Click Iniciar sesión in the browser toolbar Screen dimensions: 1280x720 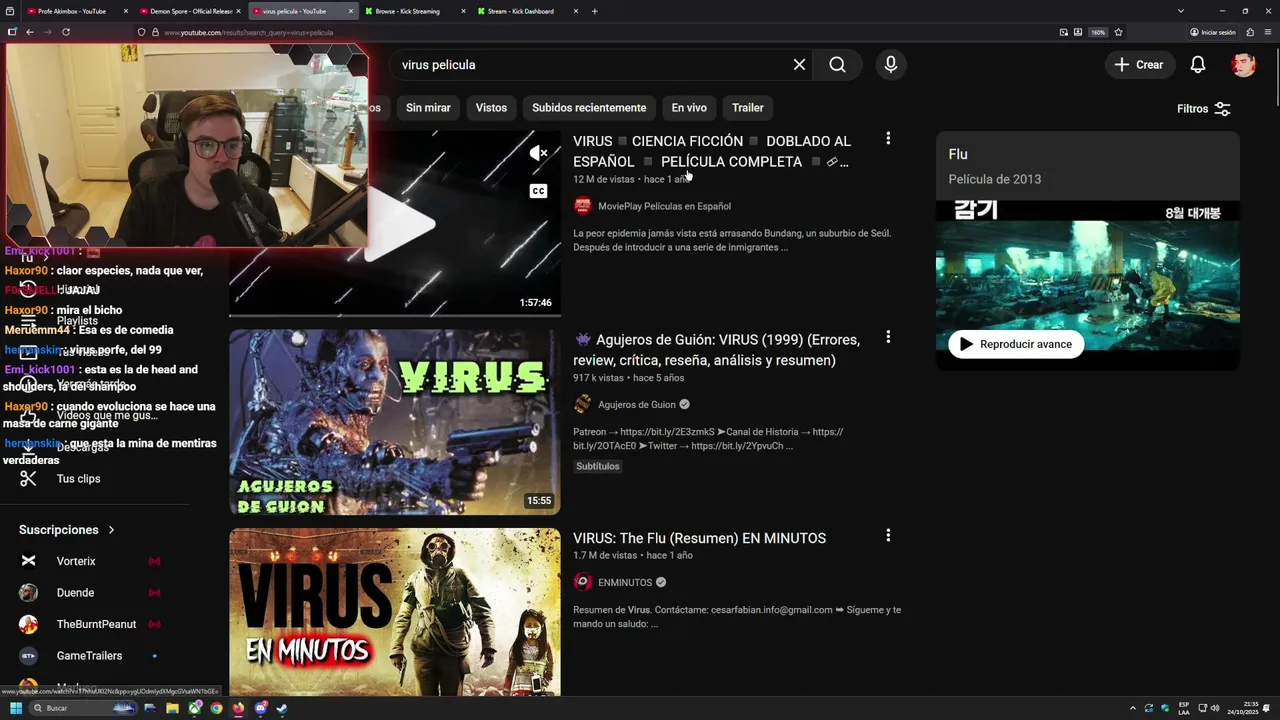pos(1212,32)
